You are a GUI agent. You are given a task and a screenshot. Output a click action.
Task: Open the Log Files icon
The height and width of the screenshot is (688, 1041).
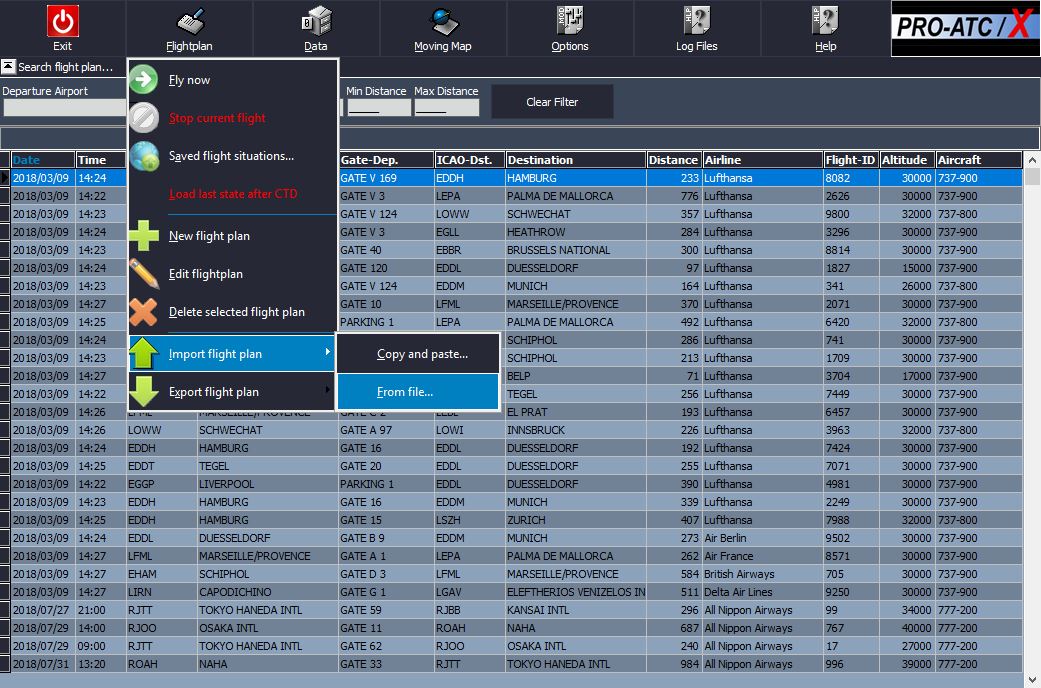(696, 21)
